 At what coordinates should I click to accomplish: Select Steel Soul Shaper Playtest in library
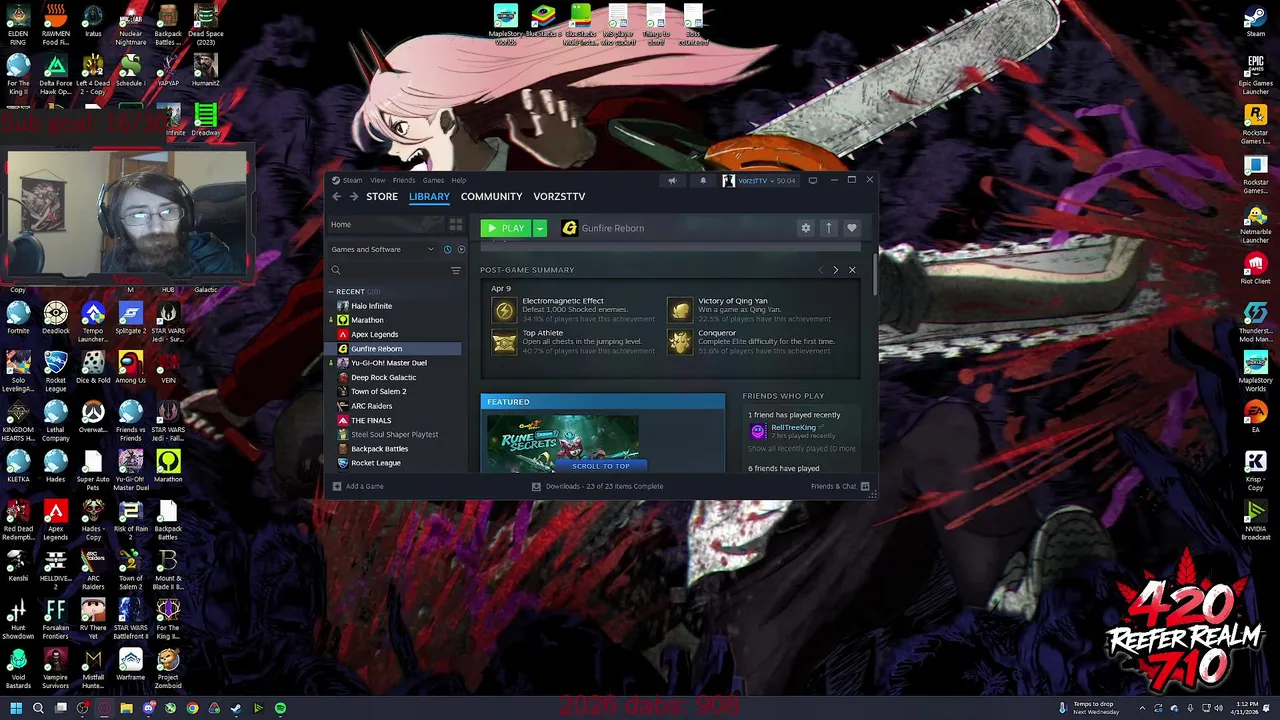coord(394,434)
